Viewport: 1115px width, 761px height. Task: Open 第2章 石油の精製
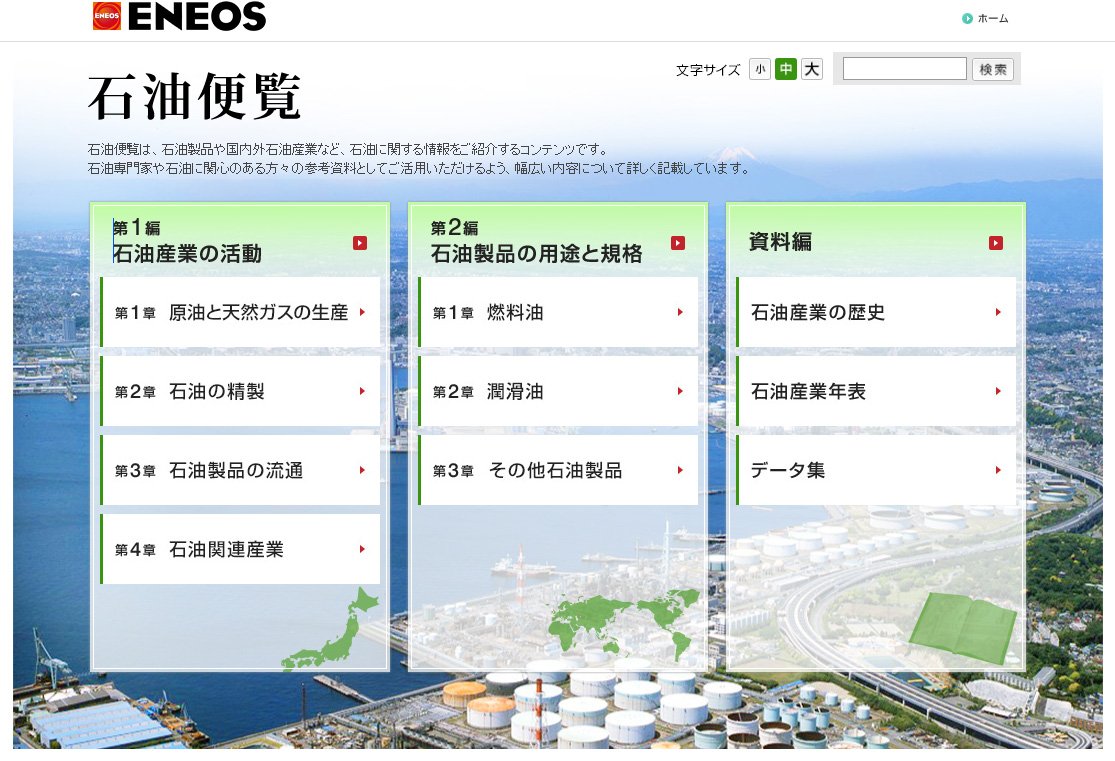tap(240, 391)
